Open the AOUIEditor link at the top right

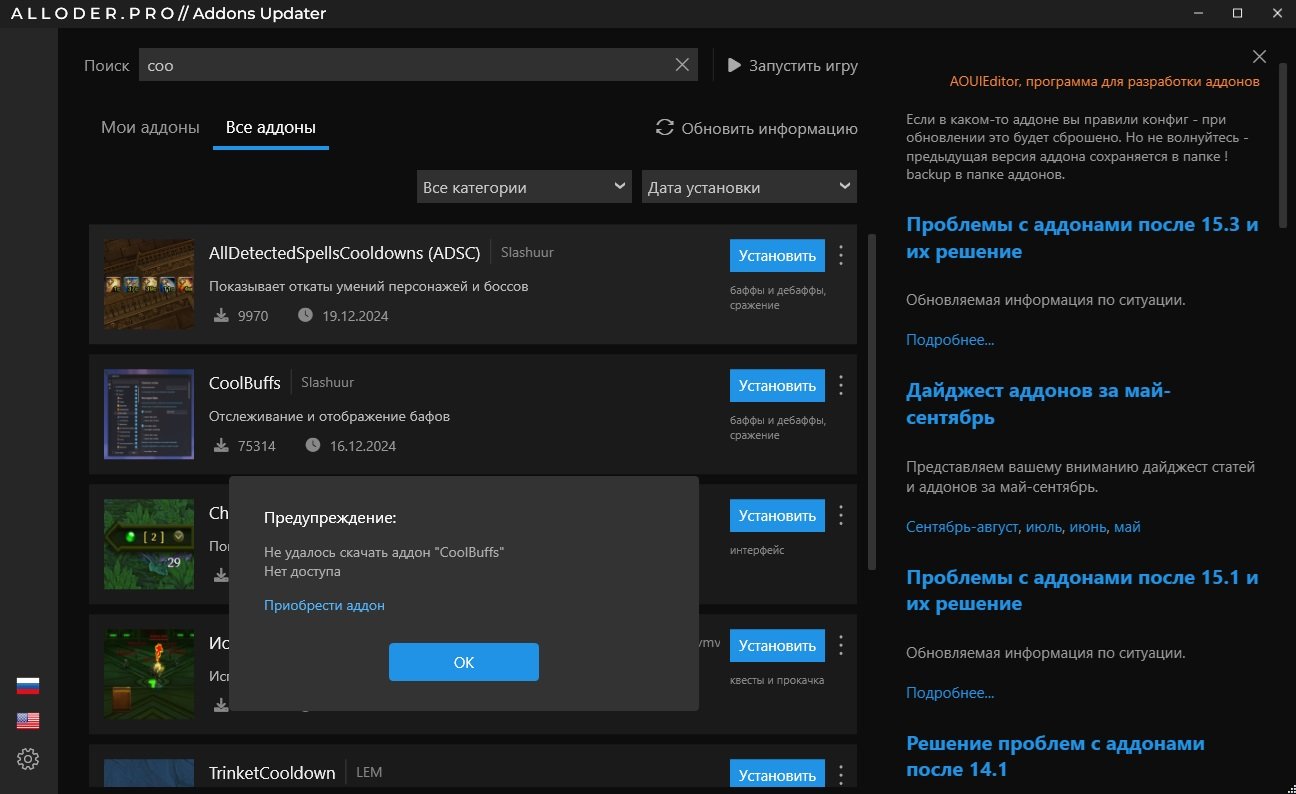pyautogui.click(x=1104, y=82)
